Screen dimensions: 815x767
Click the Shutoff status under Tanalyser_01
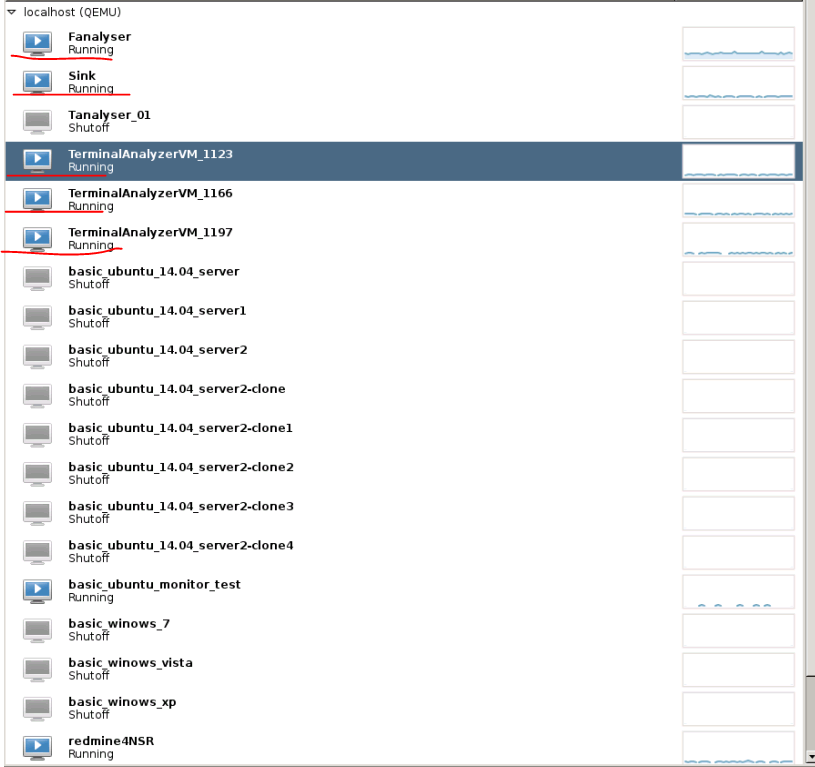coord(89,128)
